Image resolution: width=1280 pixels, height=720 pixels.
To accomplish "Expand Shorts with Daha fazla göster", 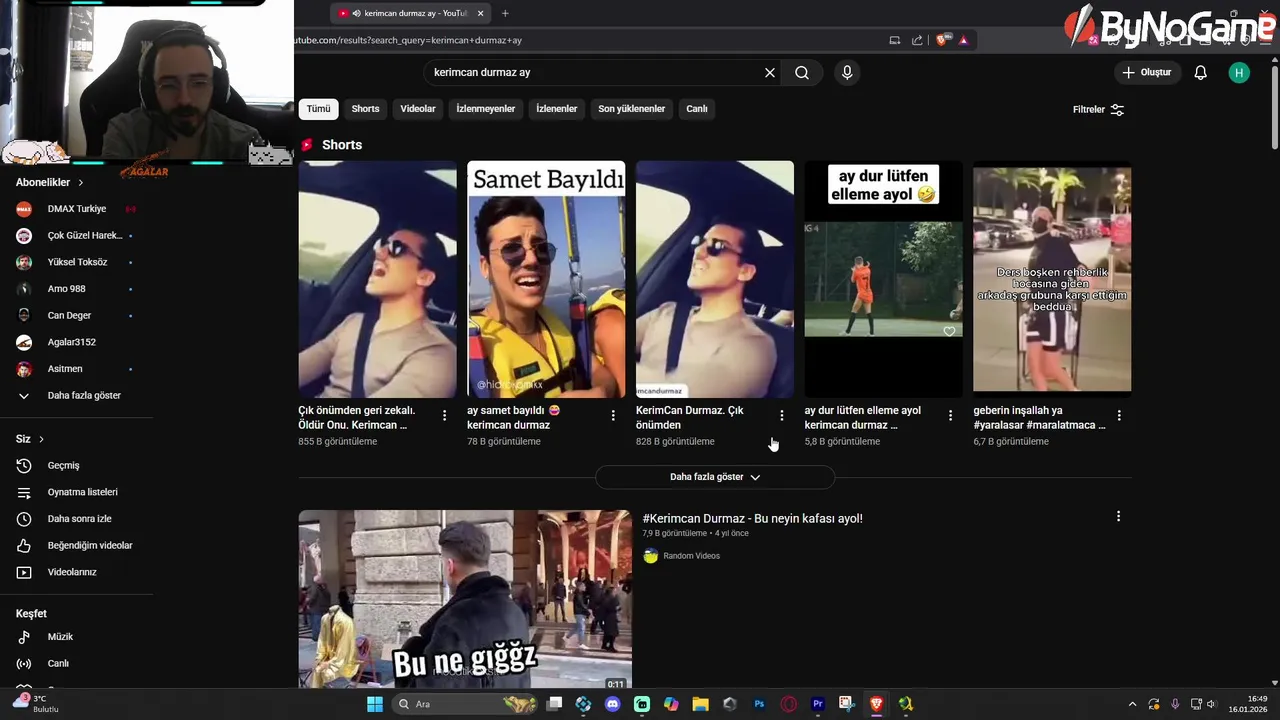I will click(x=715, y=477).
